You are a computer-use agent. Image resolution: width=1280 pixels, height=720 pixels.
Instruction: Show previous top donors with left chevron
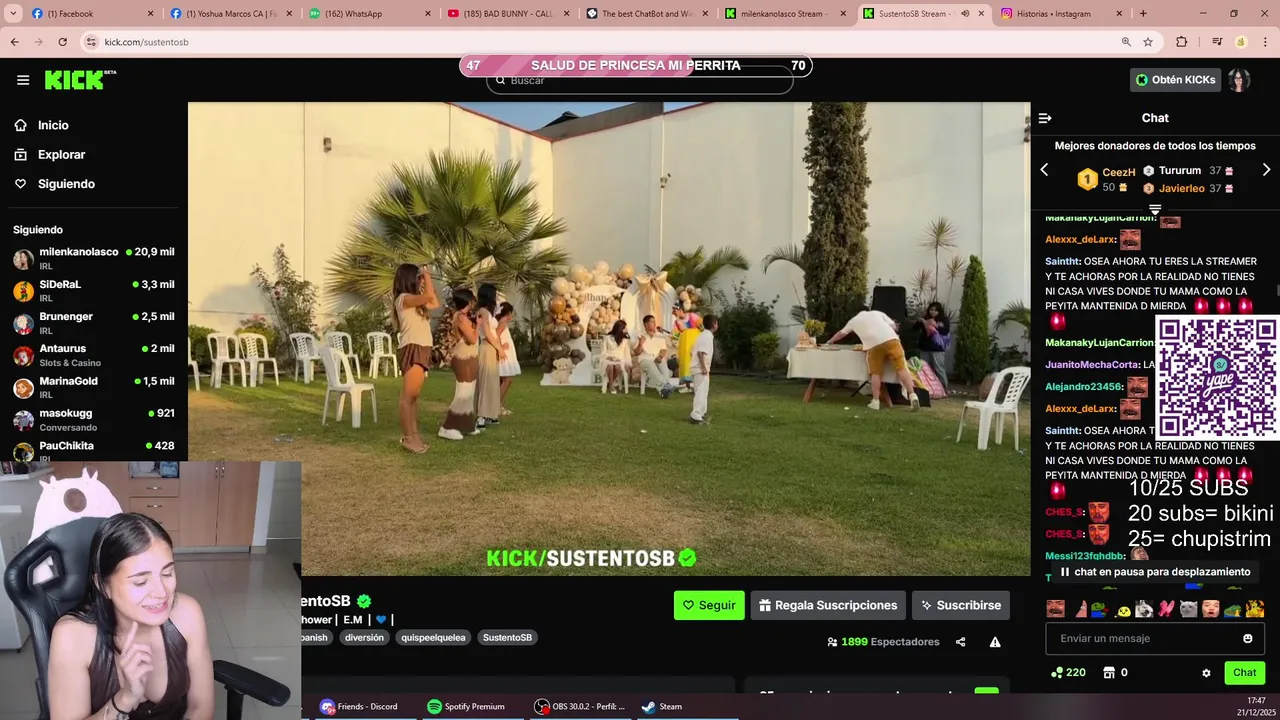(1044, 170)
